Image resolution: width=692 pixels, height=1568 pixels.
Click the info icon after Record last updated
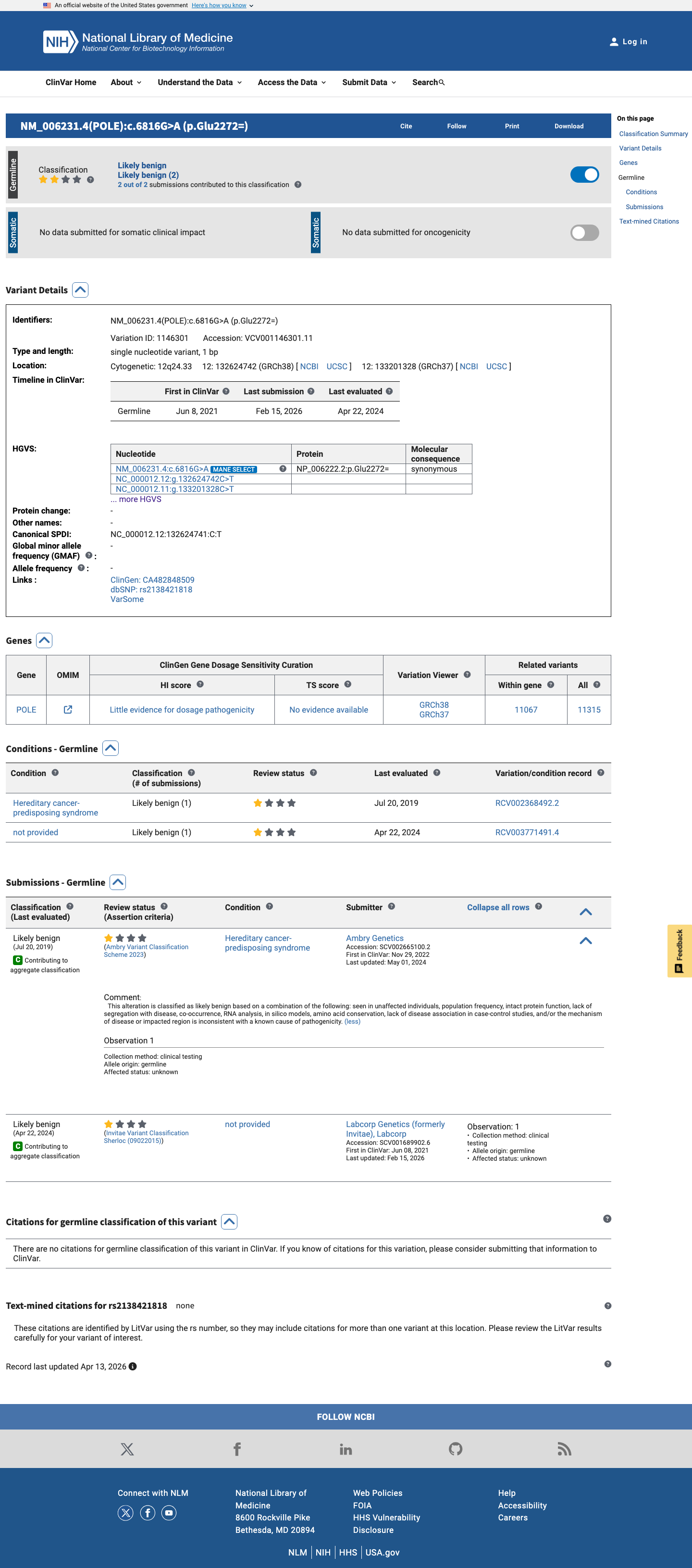[x=133, y=1367]
